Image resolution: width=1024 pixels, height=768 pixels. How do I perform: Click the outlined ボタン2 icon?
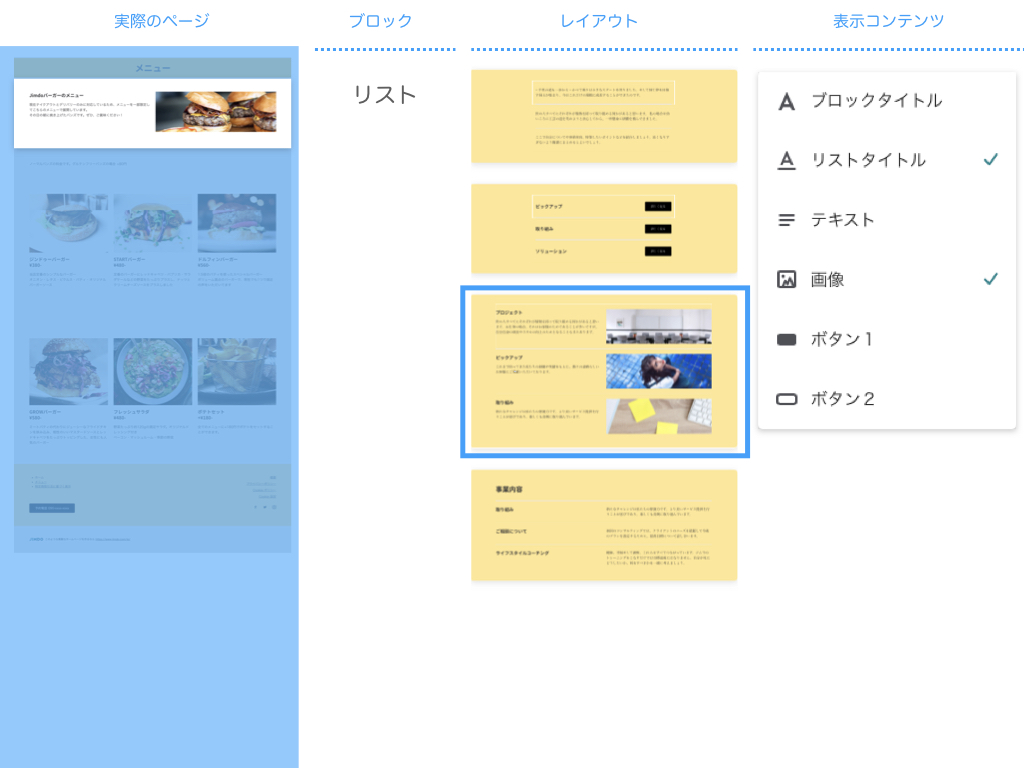(786, 399)
